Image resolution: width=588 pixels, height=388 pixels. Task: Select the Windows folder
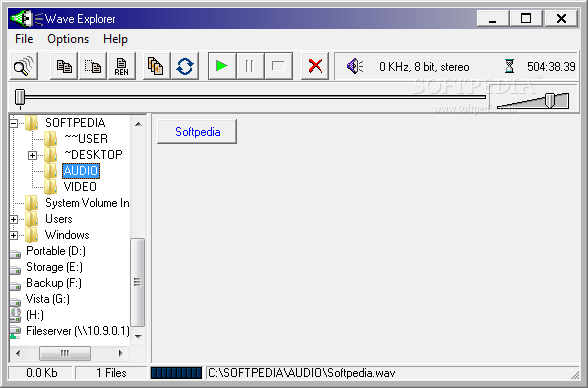point(67,235)
